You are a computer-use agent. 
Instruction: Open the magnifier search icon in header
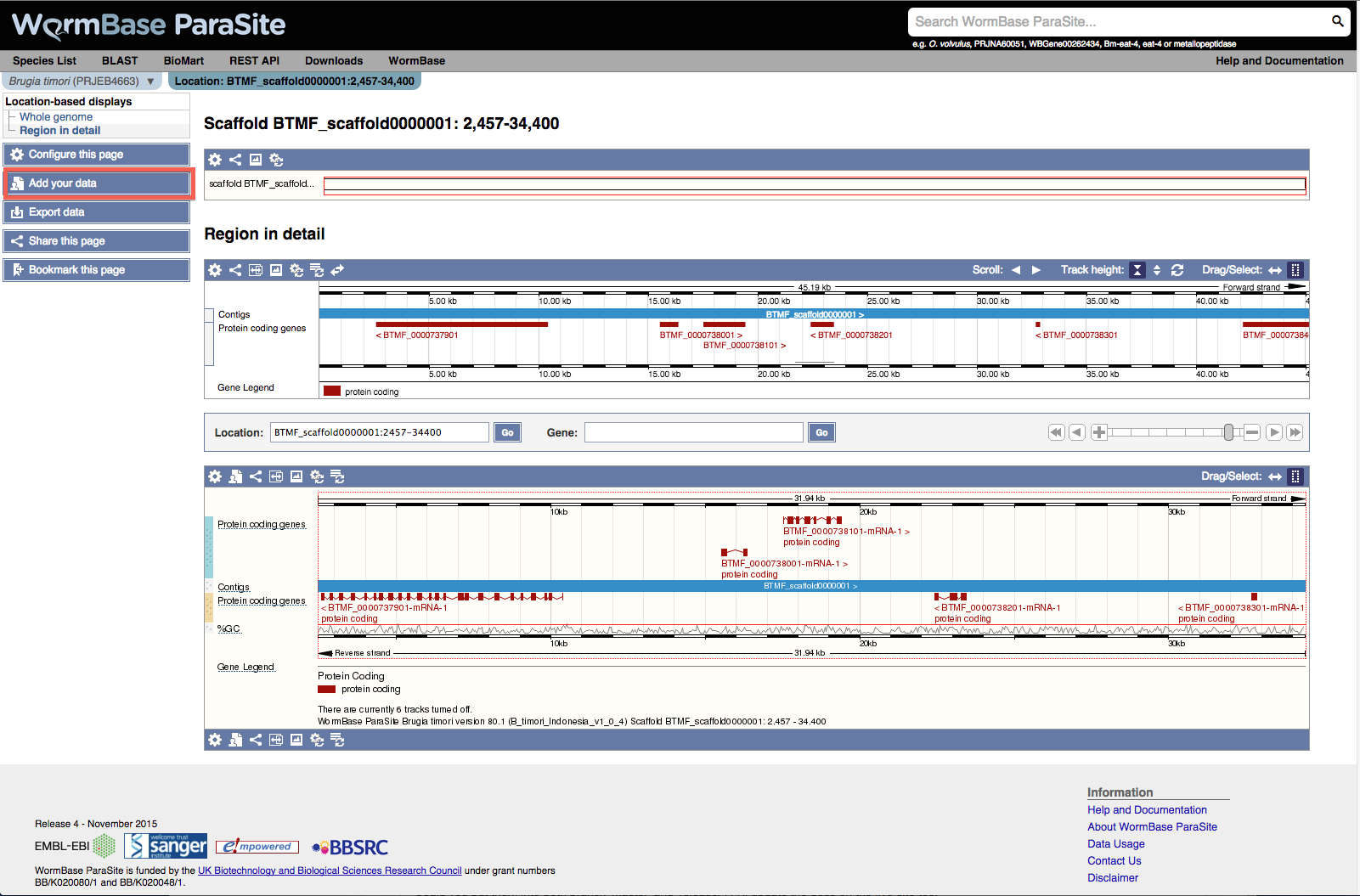1337,21
